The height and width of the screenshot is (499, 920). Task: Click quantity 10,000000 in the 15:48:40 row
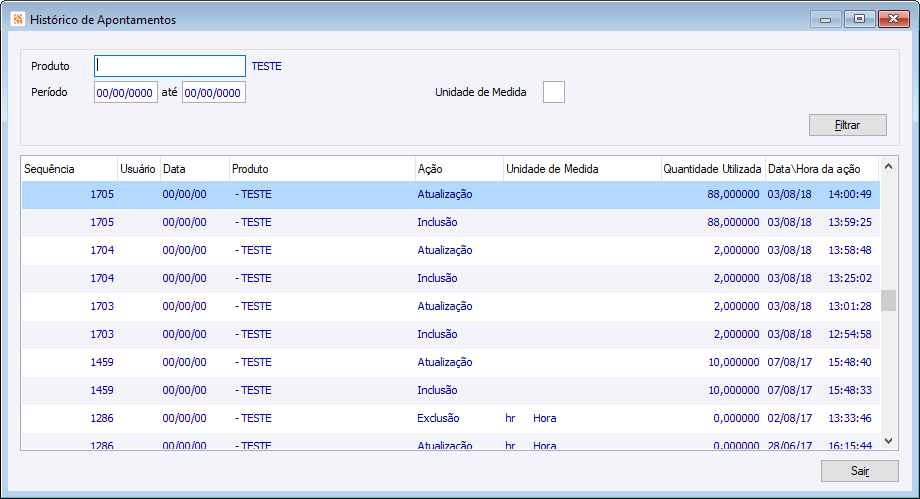click(x=733, y=362)
